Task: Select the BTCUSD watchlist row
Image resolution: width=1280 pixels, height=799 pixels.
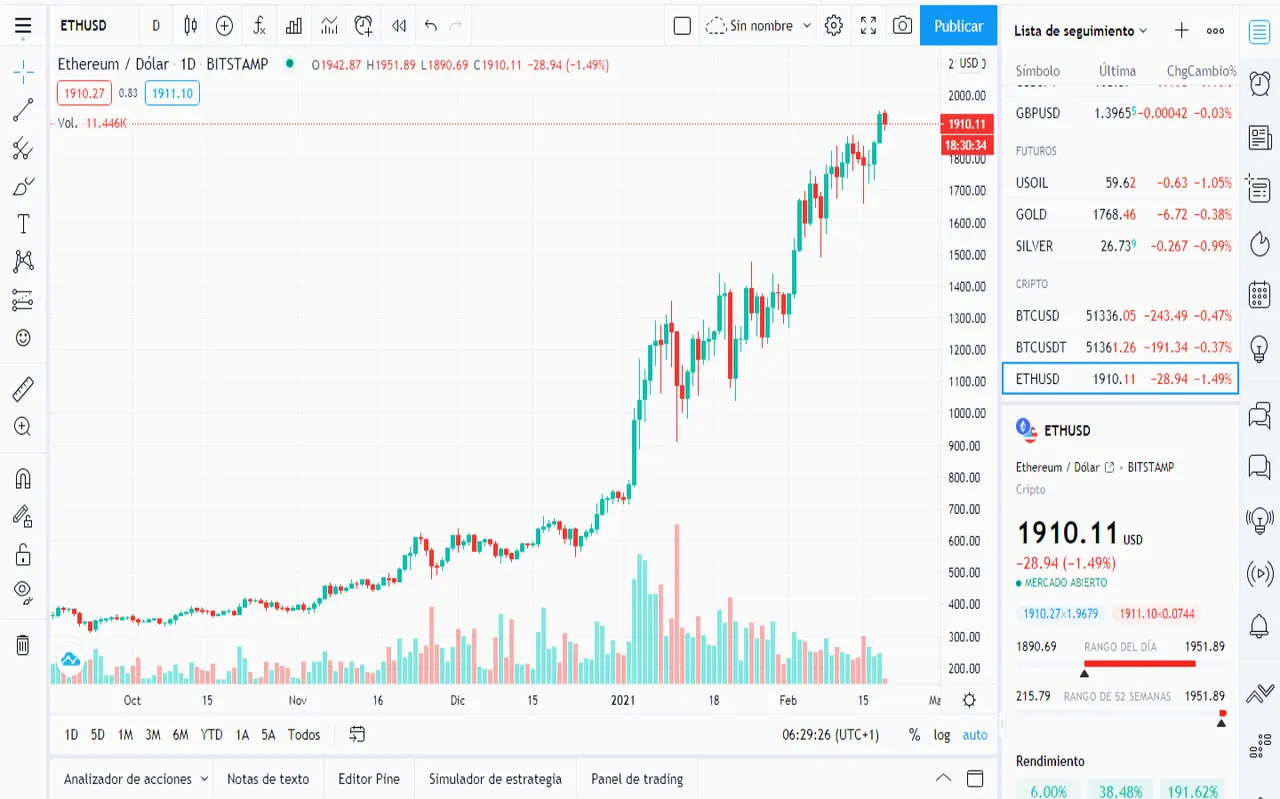Action: [x=1120, y=316]
